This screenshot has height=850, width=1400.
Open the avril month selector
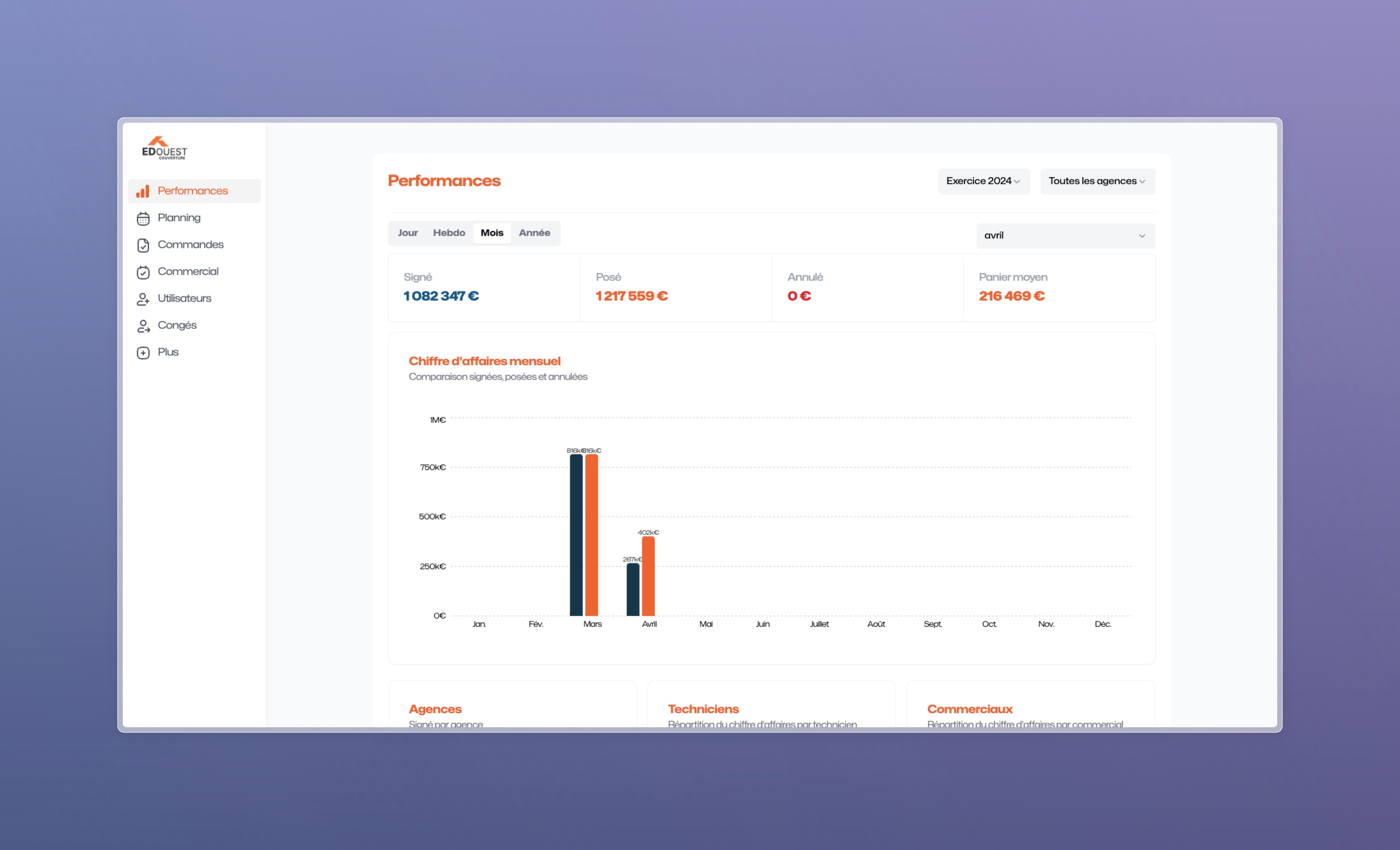(x=1065, y=236)
